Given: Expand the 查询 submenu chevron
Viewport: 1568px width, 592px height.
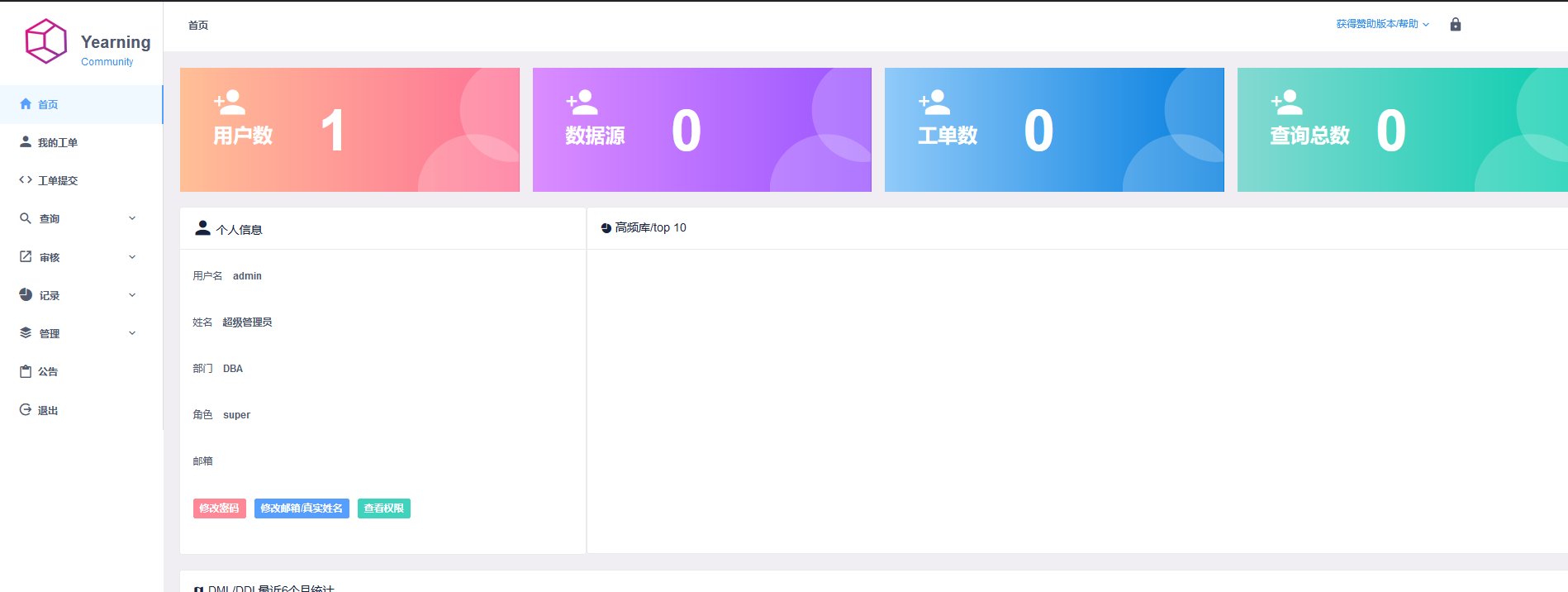Looking at the screenshot, I should click(132, 218).
